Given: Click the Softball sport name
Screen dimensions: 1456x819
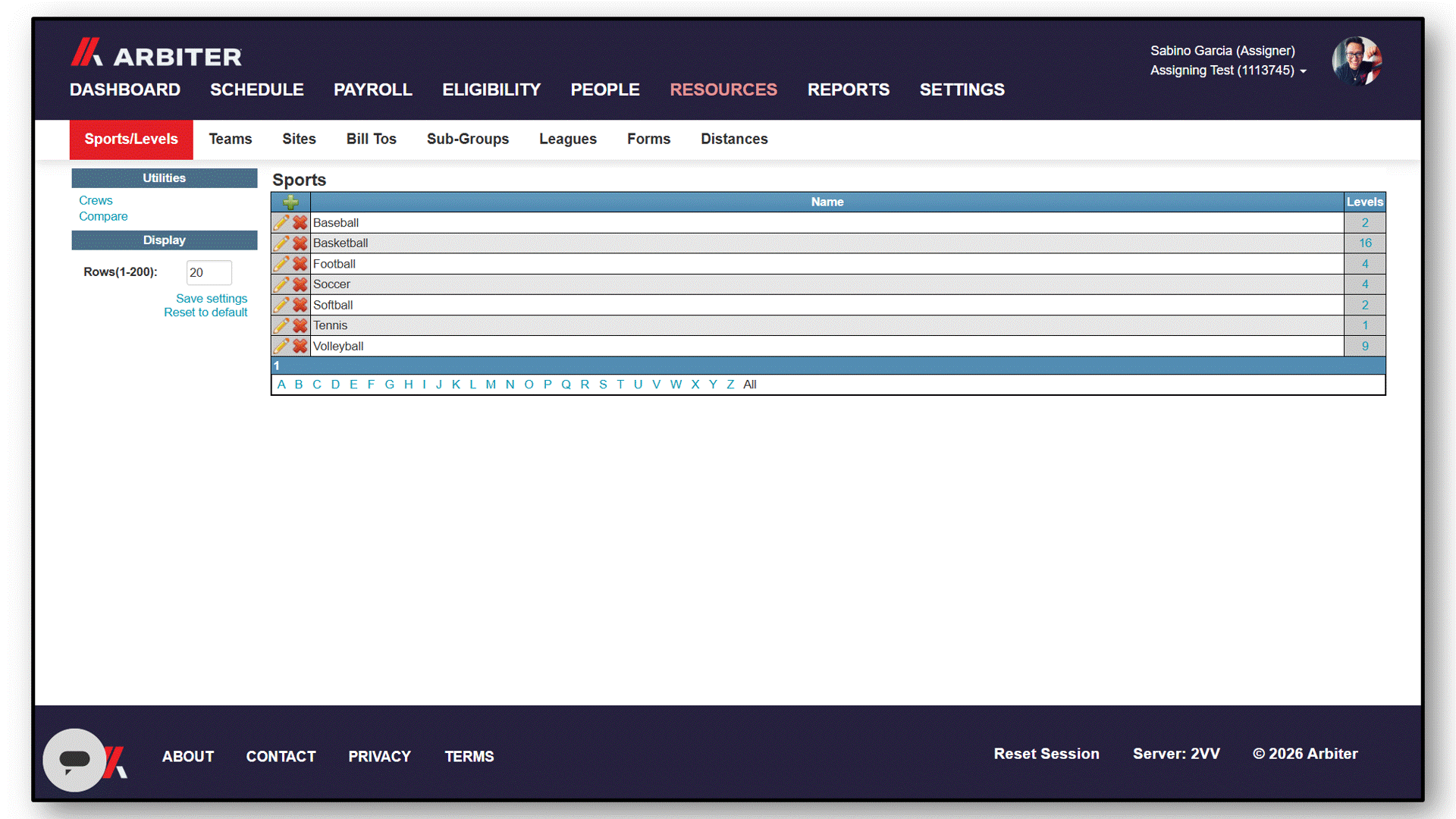Looking at the screenshot, I should coord(333,305).
